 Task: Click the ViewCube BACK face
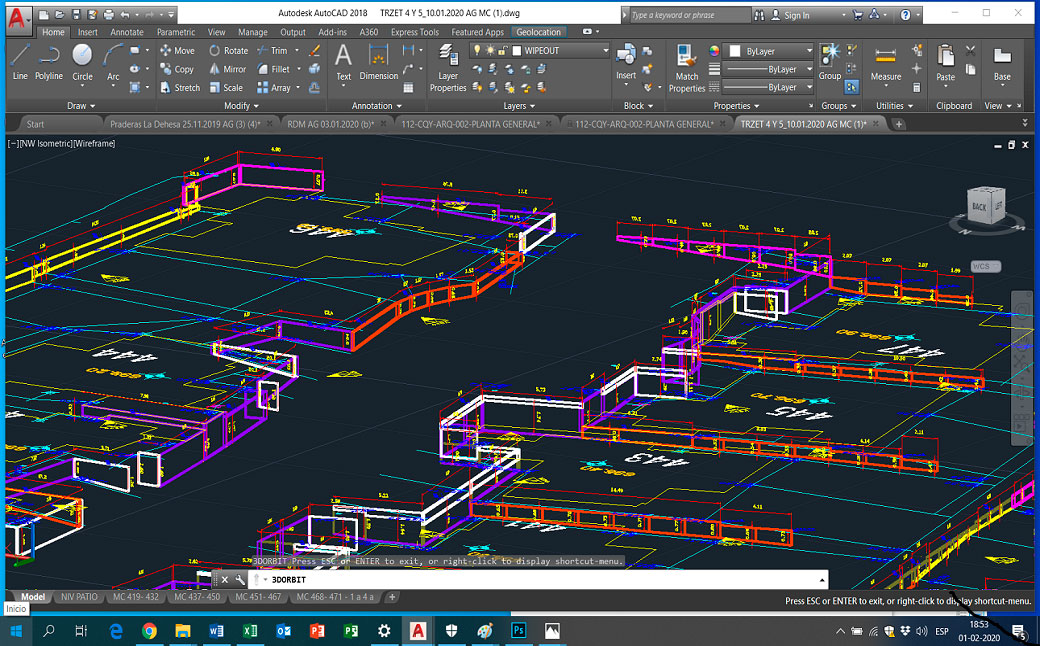(x=979, y=207)
